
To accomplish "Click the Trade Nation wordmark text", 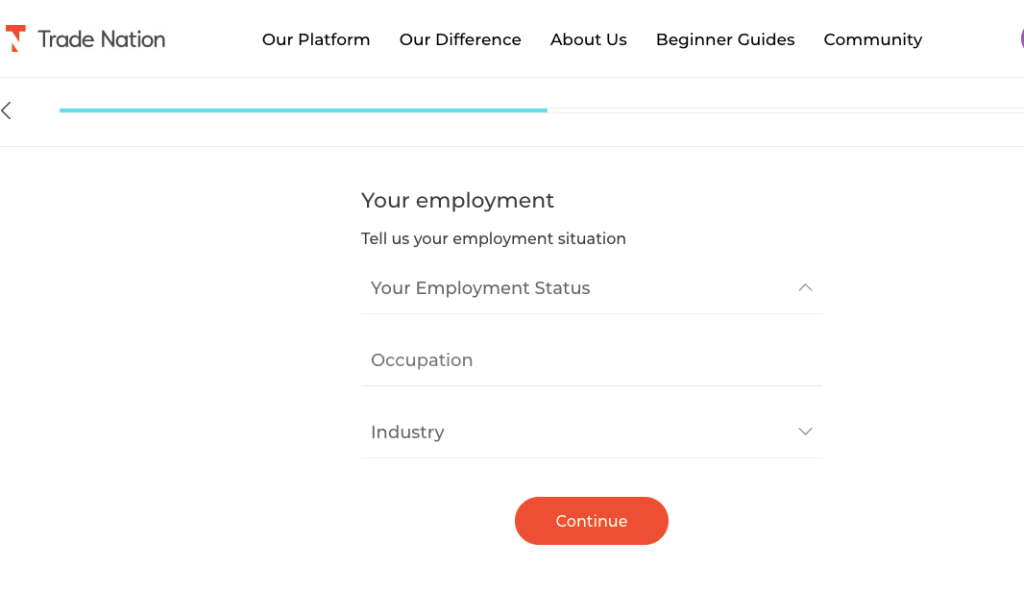I will click(x=101, y=40).
